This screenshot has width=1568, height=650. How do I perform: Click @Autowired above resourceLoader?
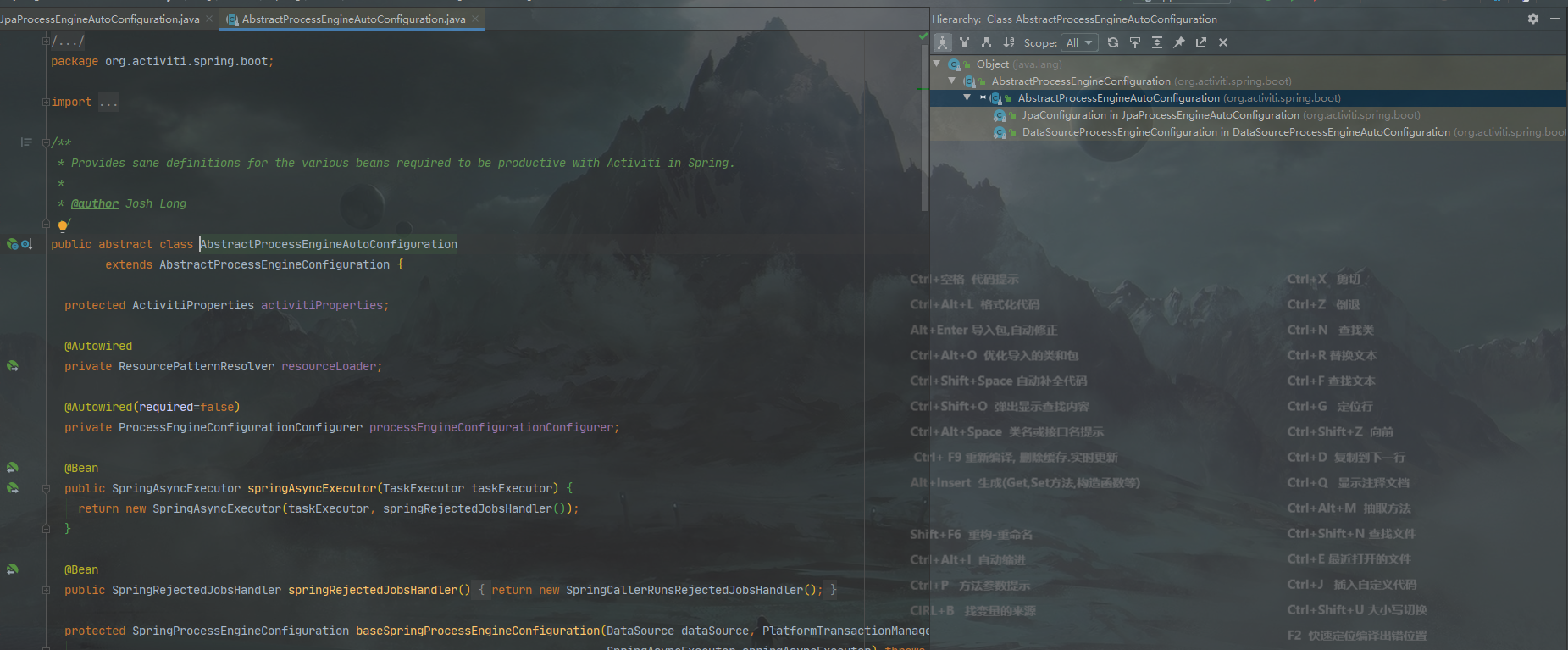(98, 346)
